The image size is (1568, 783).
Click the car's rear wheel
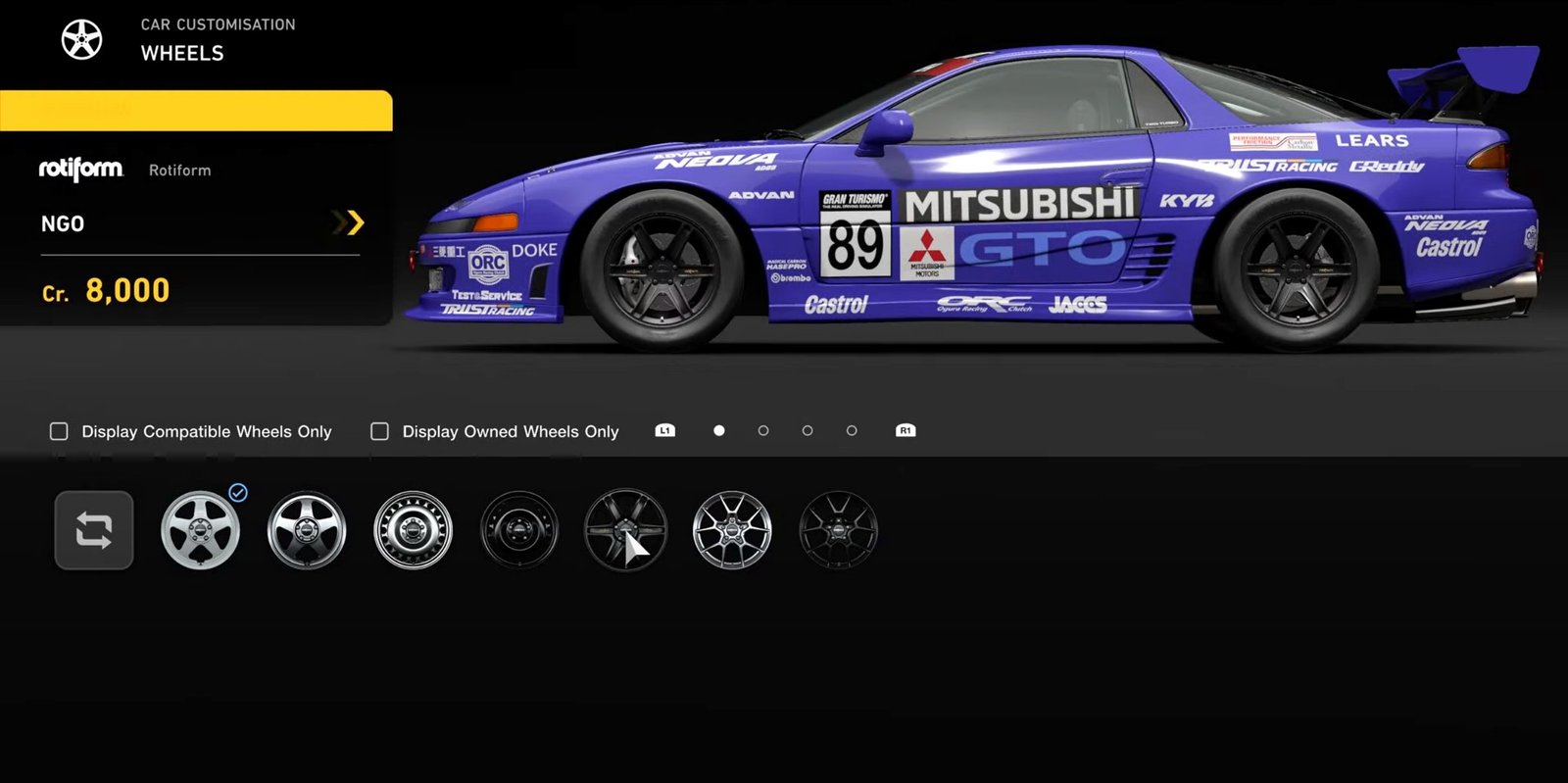click(x=1296, y=269)
